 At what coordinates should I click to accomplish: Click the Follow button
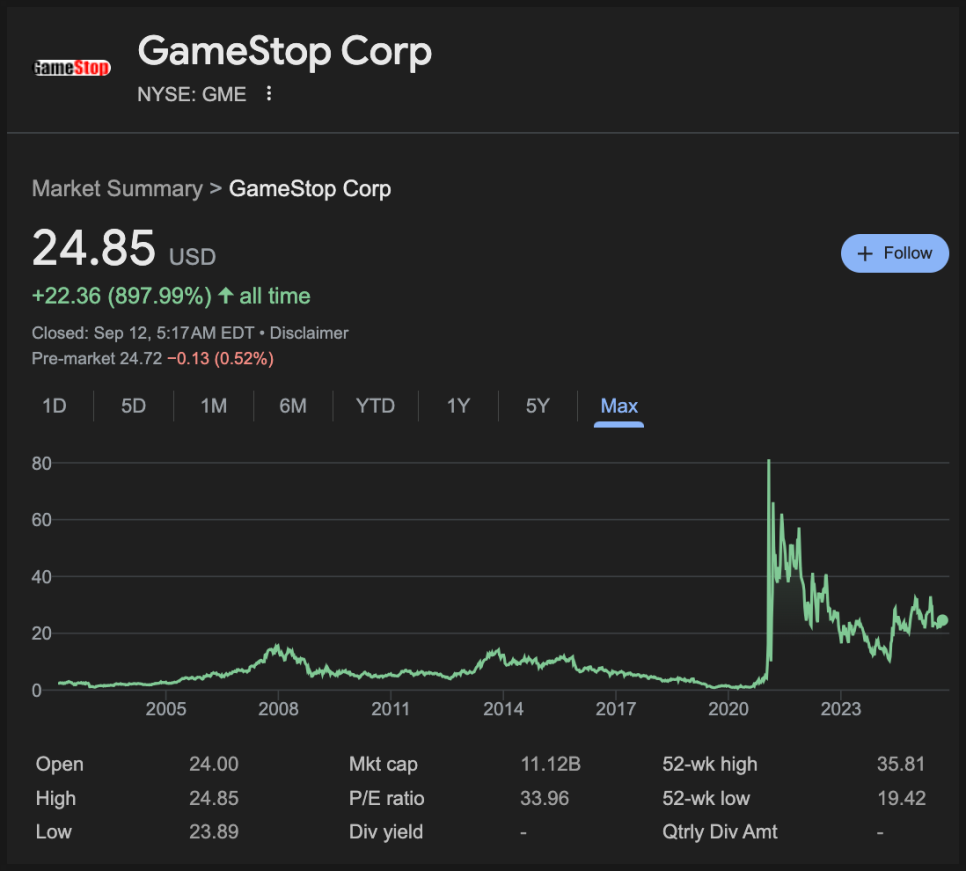coord(895,253)
